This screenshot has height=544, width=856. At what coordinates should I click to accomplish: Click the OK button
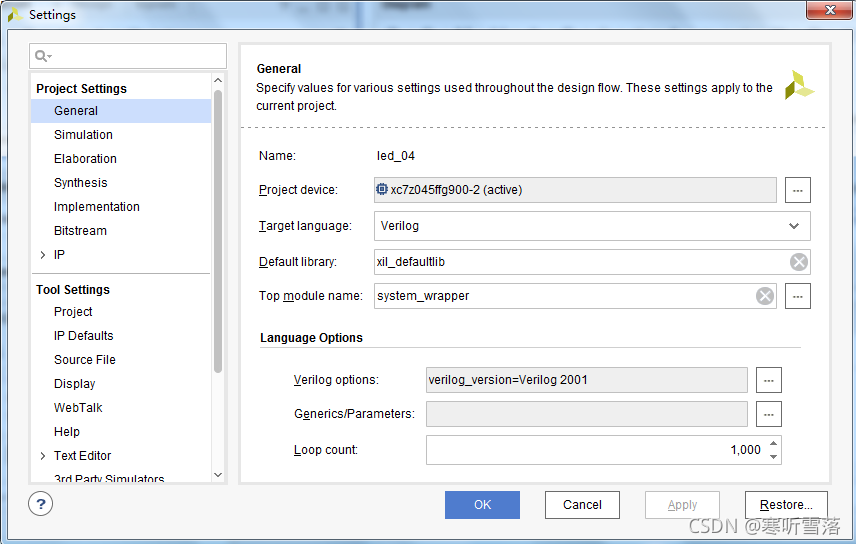(482, 505)
